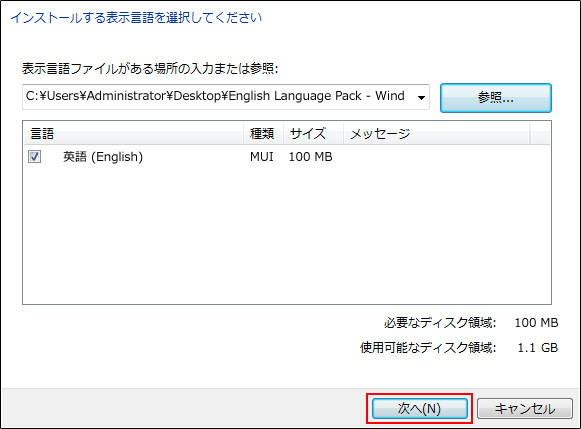The width and height of the screenshot is (581, 429).
Task: Click the 100 MB size cell in list
Action: (x=311, y=157)
